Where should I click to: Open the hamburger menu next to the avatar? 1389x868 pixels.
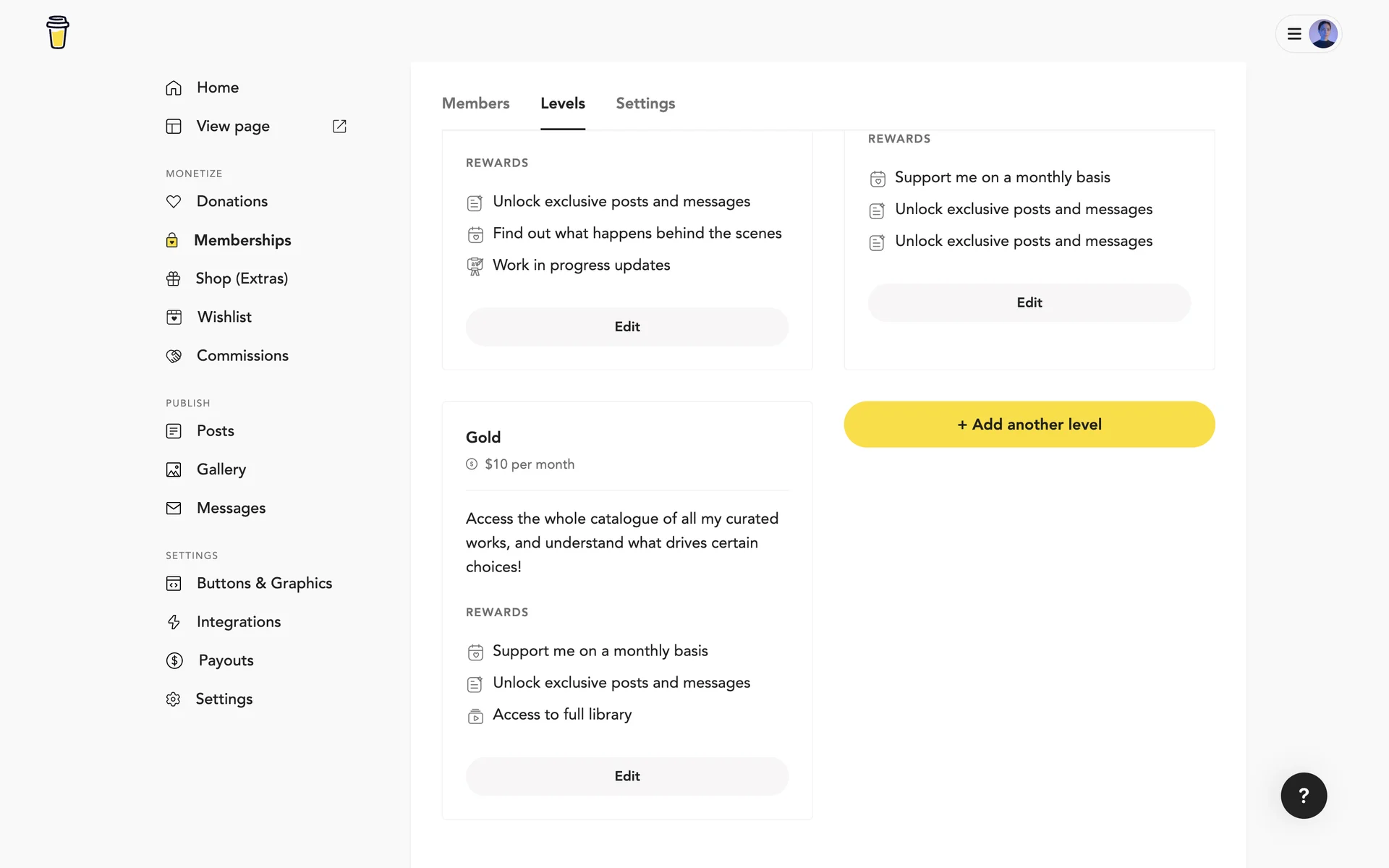pos(1294,34)
